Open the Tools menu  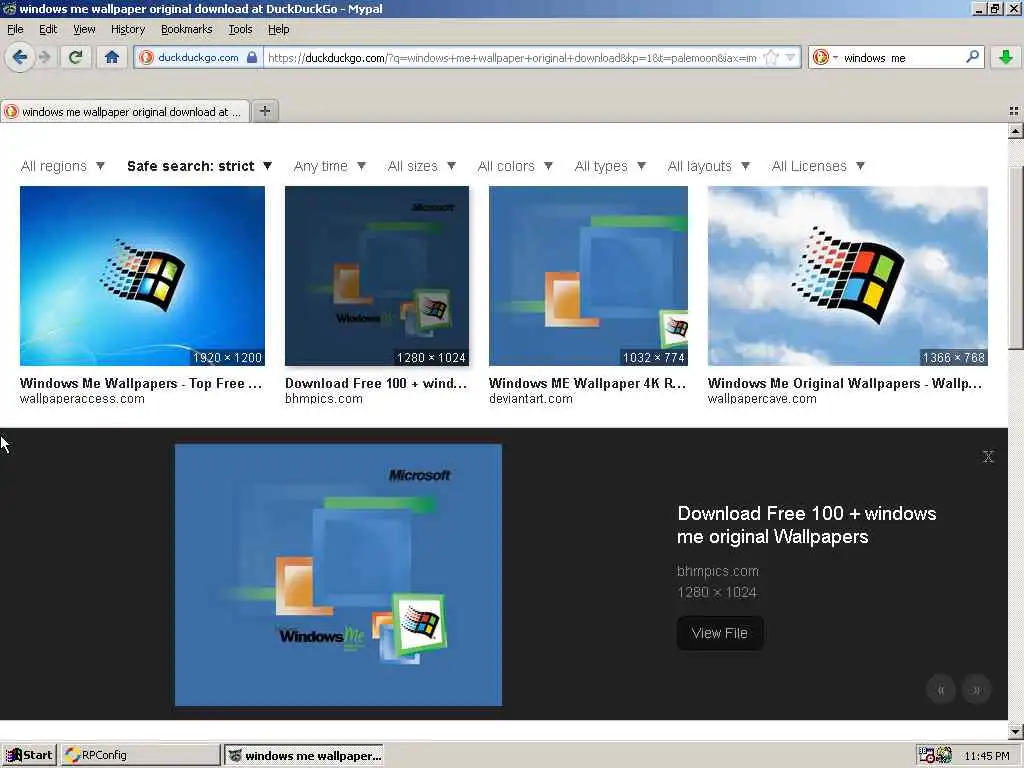(240, 29)
